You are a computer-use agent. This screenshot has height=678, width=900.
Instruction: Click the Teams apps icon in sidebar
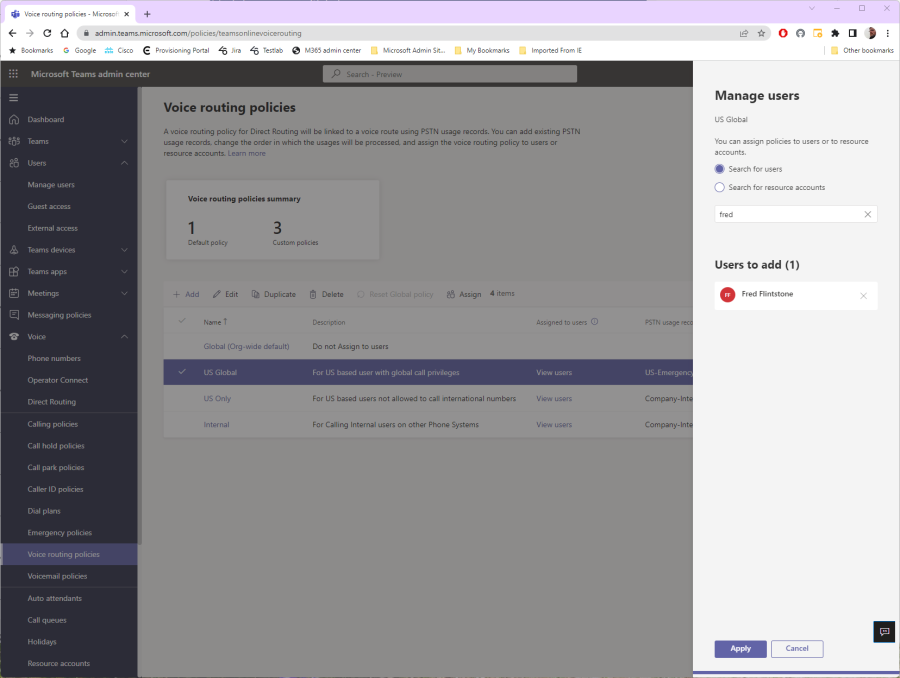(14, 272)
